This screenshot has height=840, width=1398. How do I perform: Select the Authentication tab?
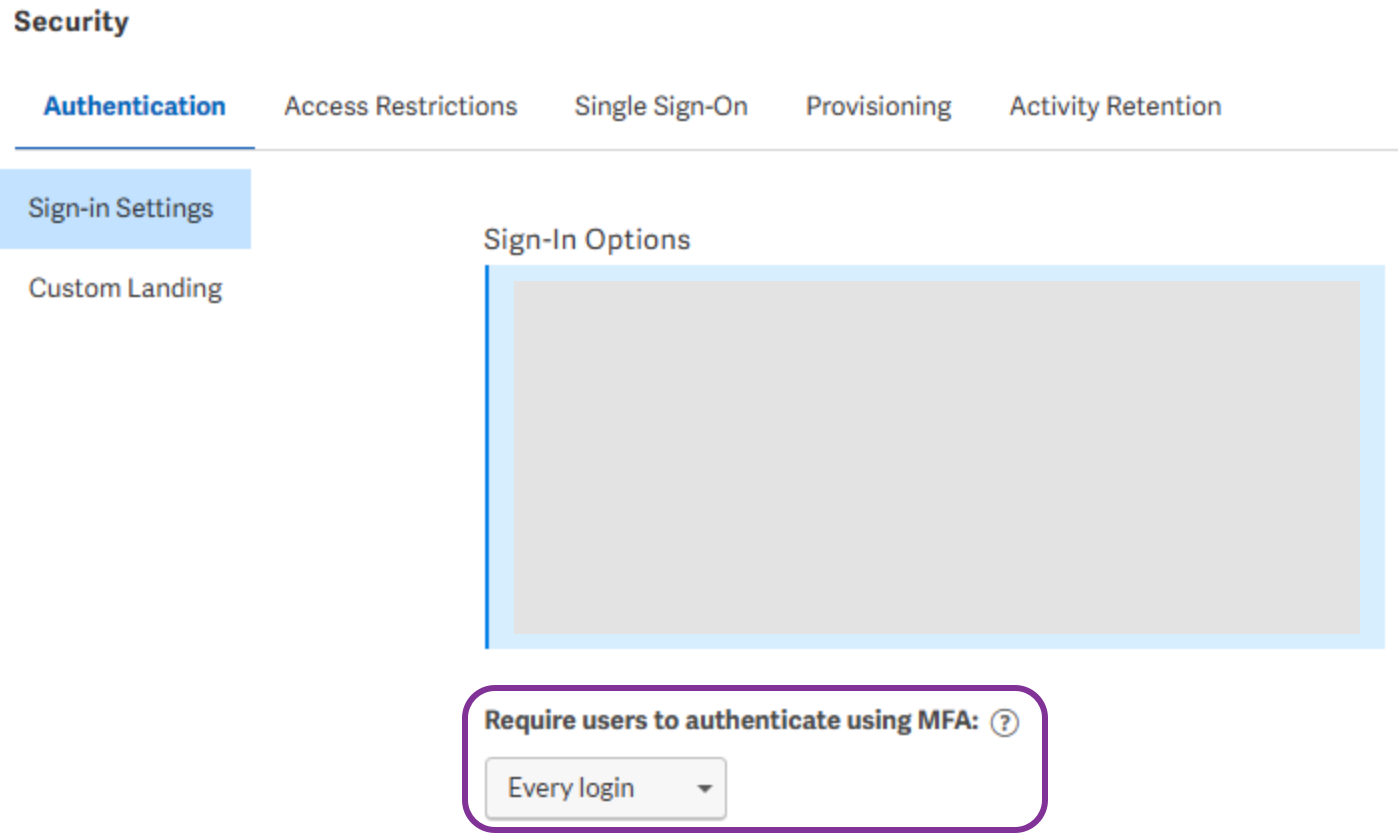pyautogui.click(x=135, y=106)
